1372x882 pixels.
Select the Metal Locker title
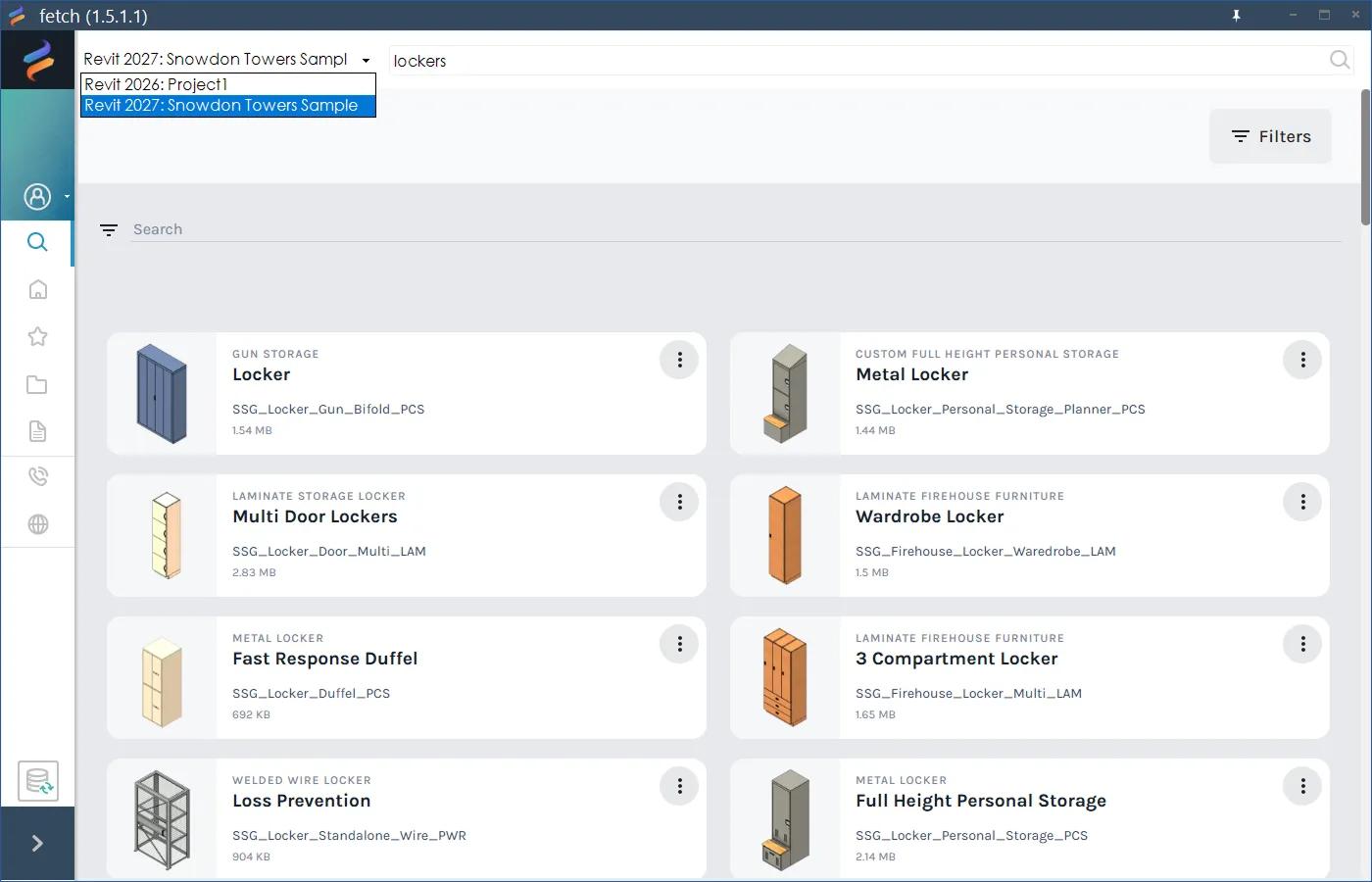coord(911,374)
